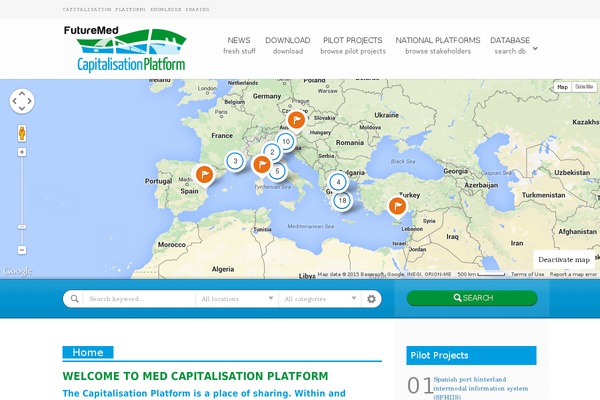Open the cluster marker labeled 10
This screenshot has height=400, width=600.
pyautogui.click(x=286, y=142)
